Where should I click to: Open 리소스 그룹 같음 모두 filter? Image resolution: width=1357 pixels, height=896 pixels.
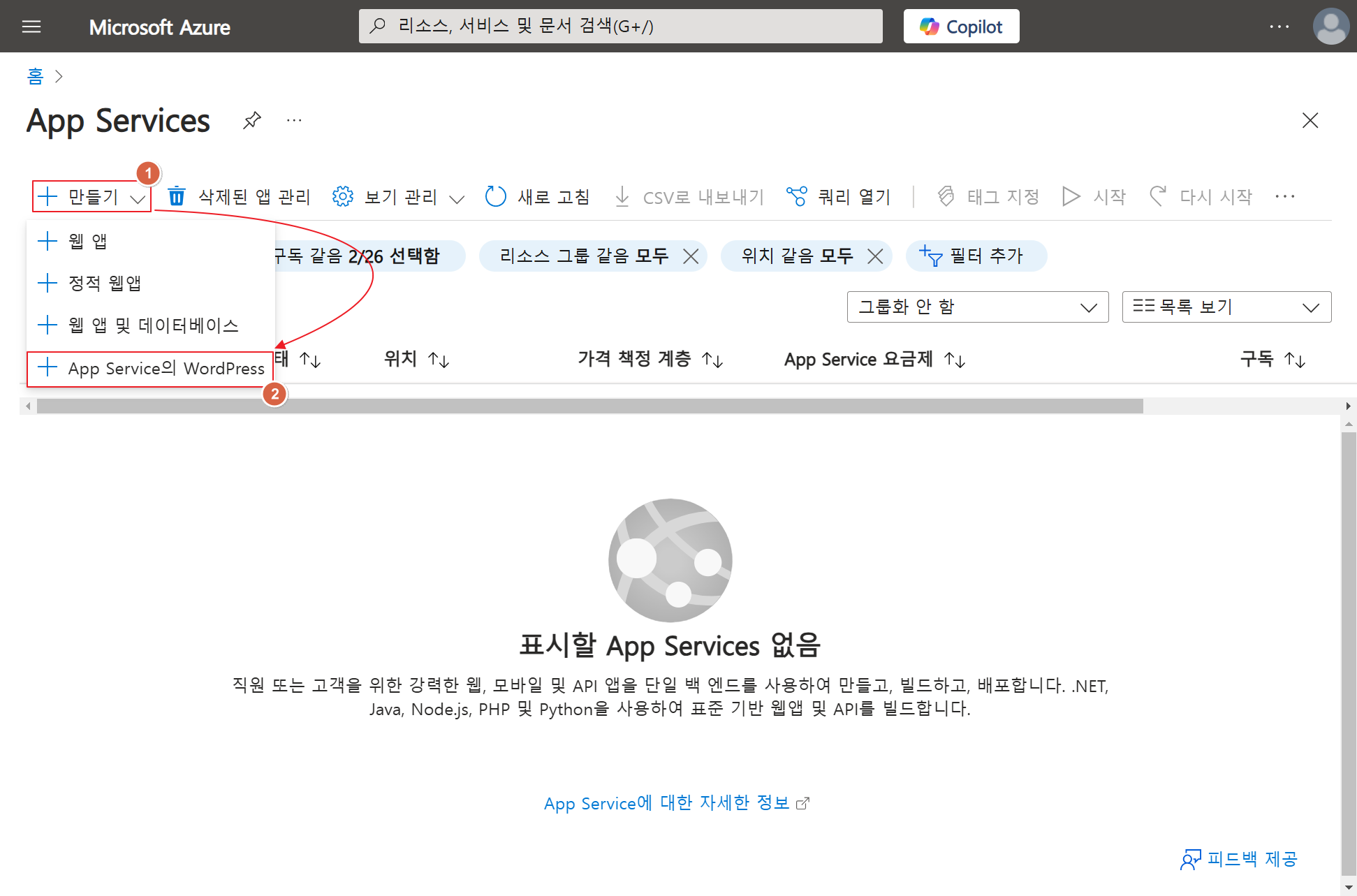584,256
